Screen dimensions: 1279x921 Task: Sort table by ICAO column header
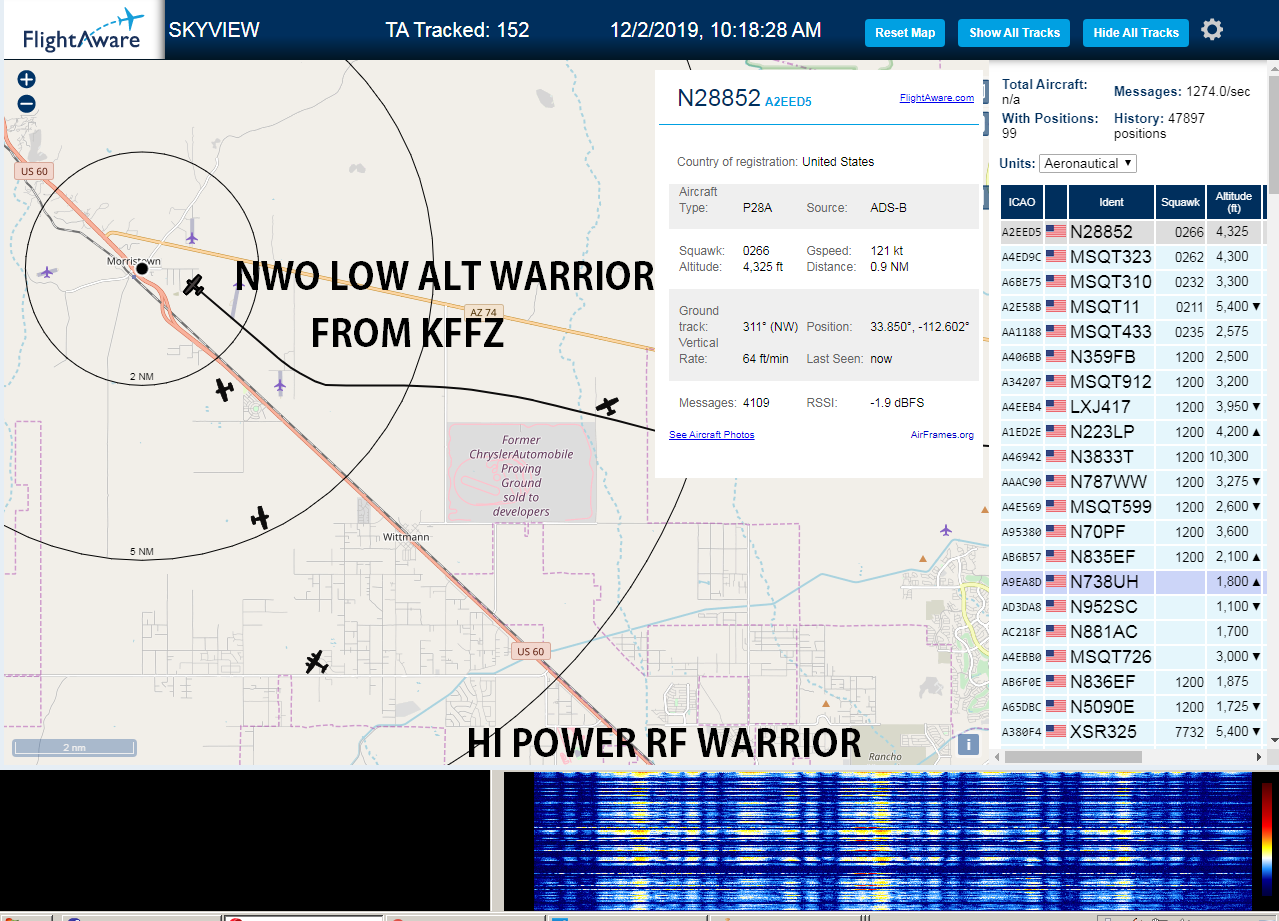[1022, 202]
